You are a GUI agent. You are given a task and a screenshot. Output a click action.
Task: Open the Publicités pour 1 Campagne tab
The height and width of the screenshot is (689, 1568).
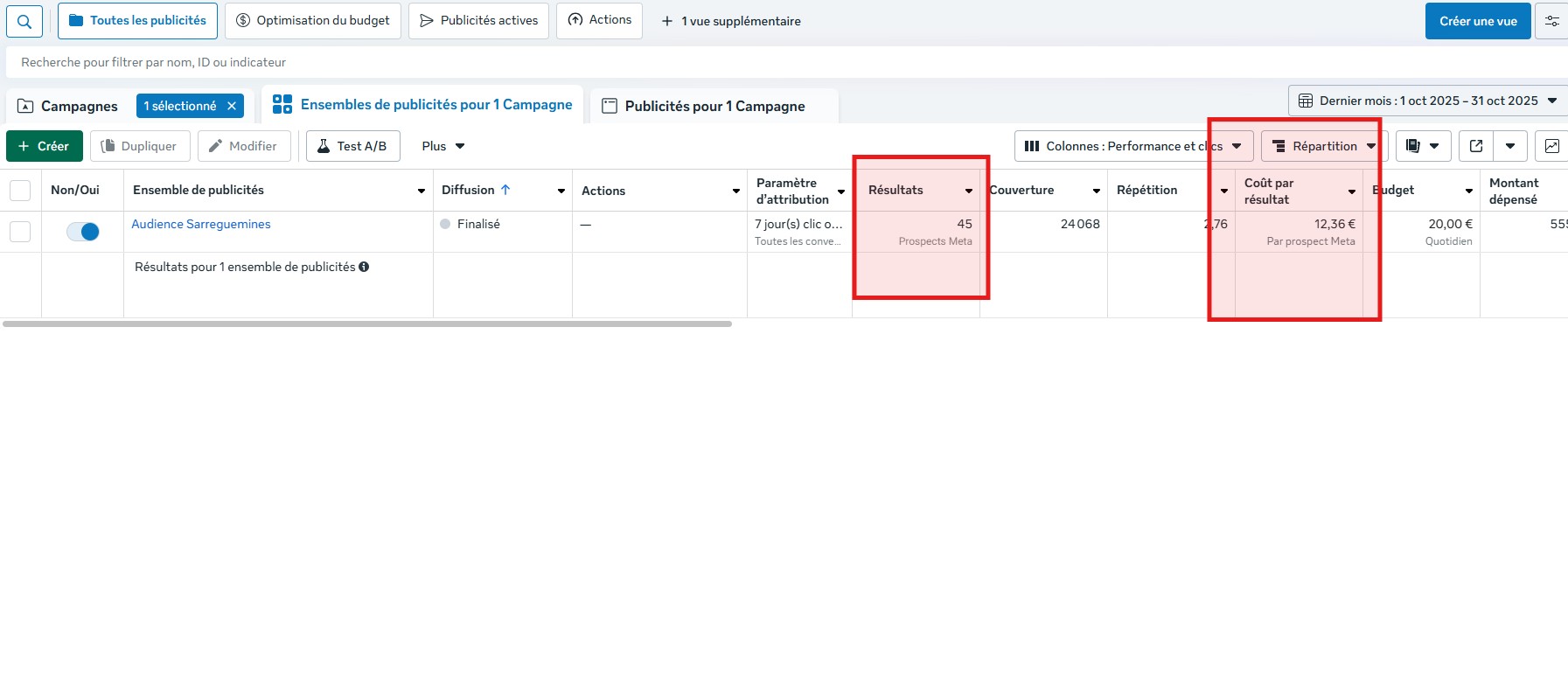tap(714, 106)
